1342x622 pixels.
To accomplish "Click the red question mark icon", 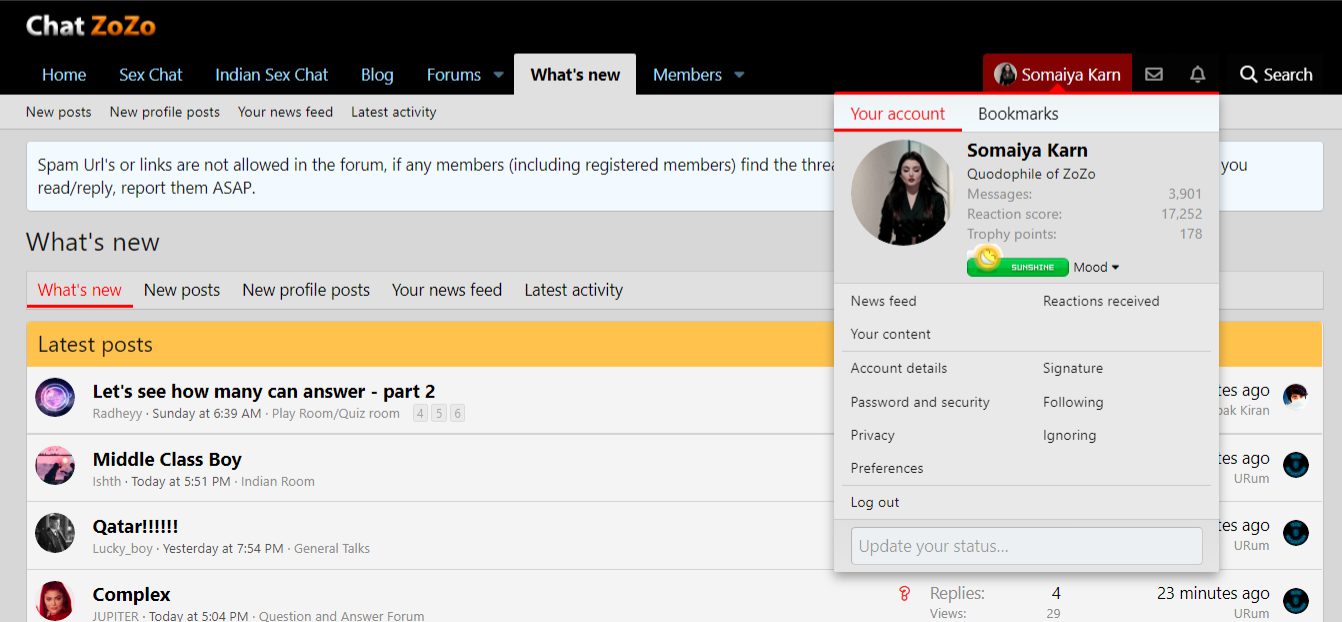I will point(905,594).
